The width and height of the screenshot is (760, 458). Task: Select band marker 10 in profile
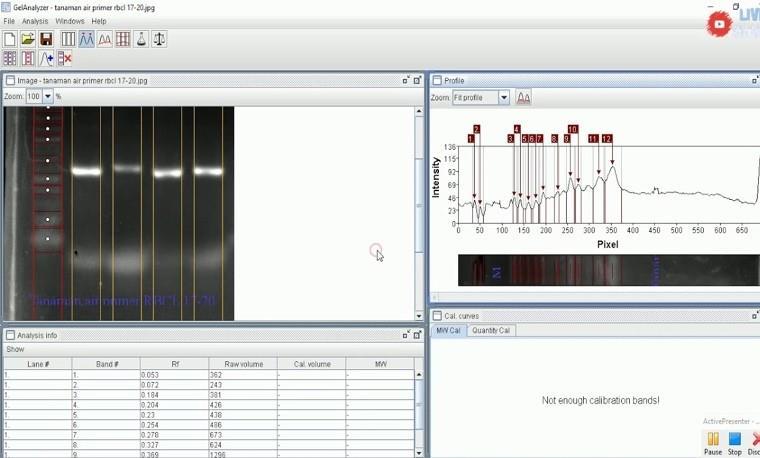coord(573,129)
